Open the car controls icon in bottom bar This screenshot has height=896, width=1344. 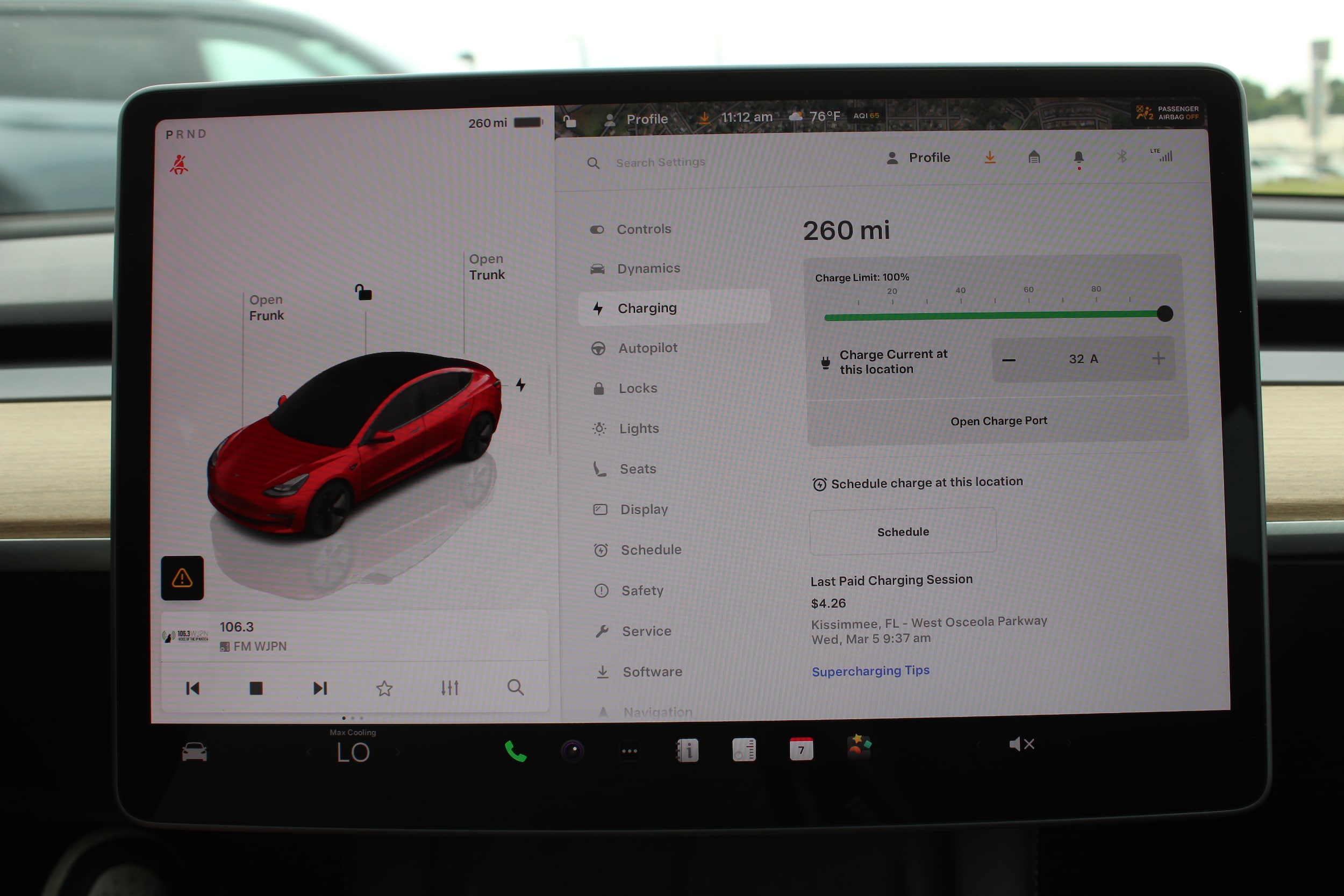[194, 752]
